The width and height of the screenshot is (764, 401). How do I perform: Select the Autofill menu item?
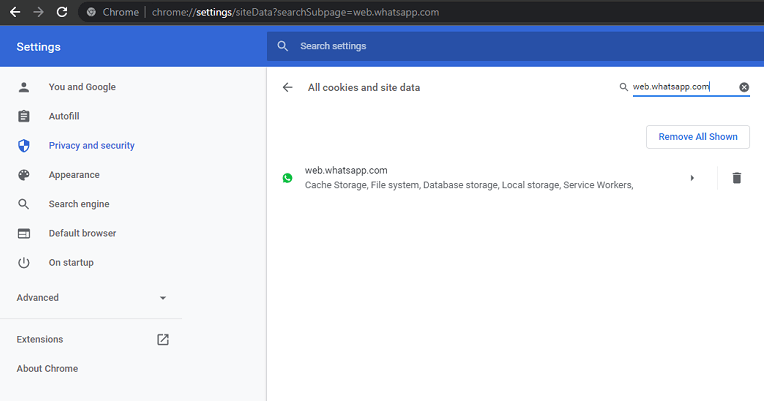[x=64, y=116]
